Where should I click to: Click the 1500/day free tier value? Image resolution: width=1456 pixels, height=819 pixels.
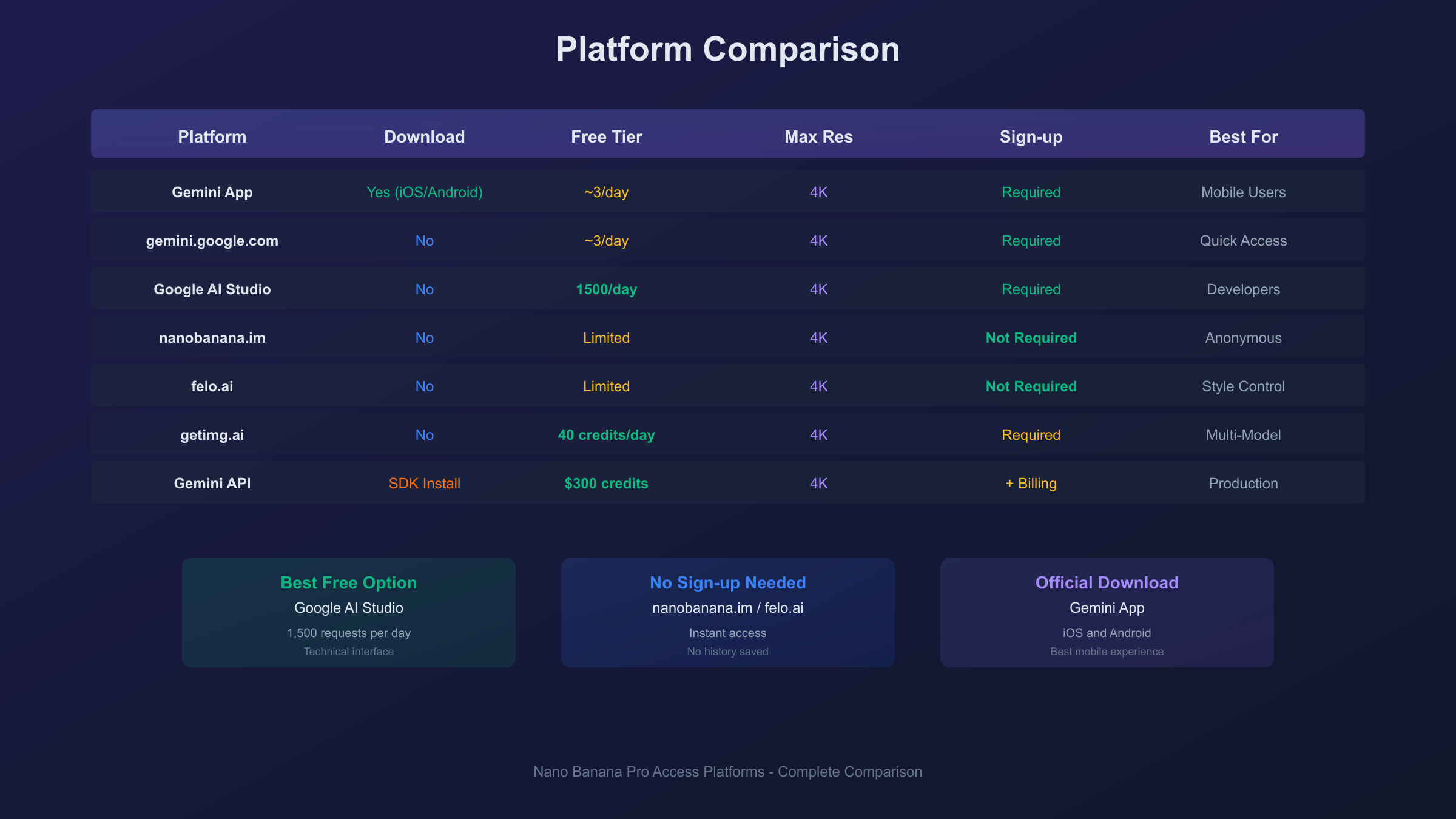click(x=606, y=289)
